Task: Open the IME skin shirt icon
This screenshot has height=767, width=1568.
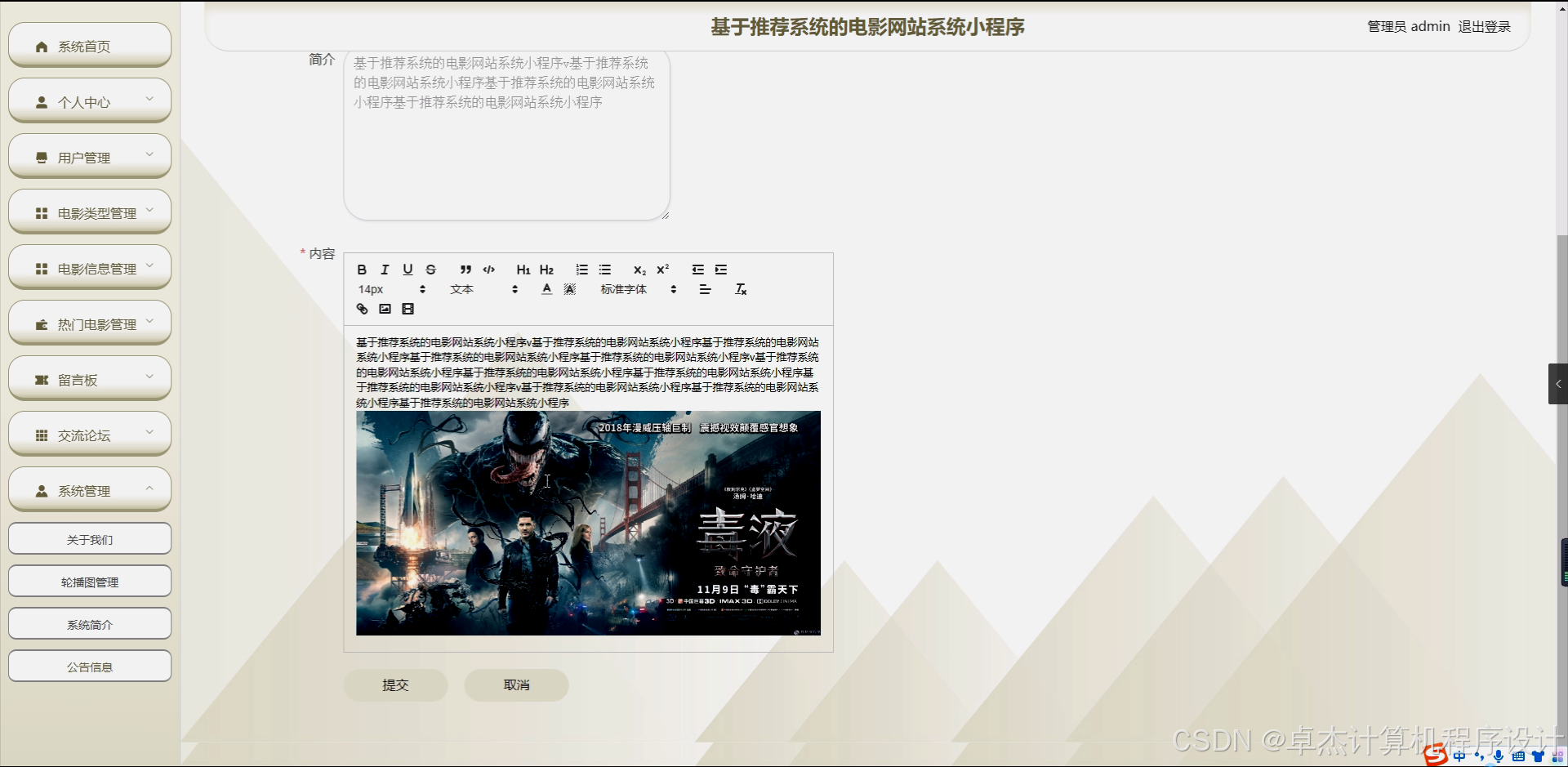Action: pyautogui.click(x=1538, y=756)
